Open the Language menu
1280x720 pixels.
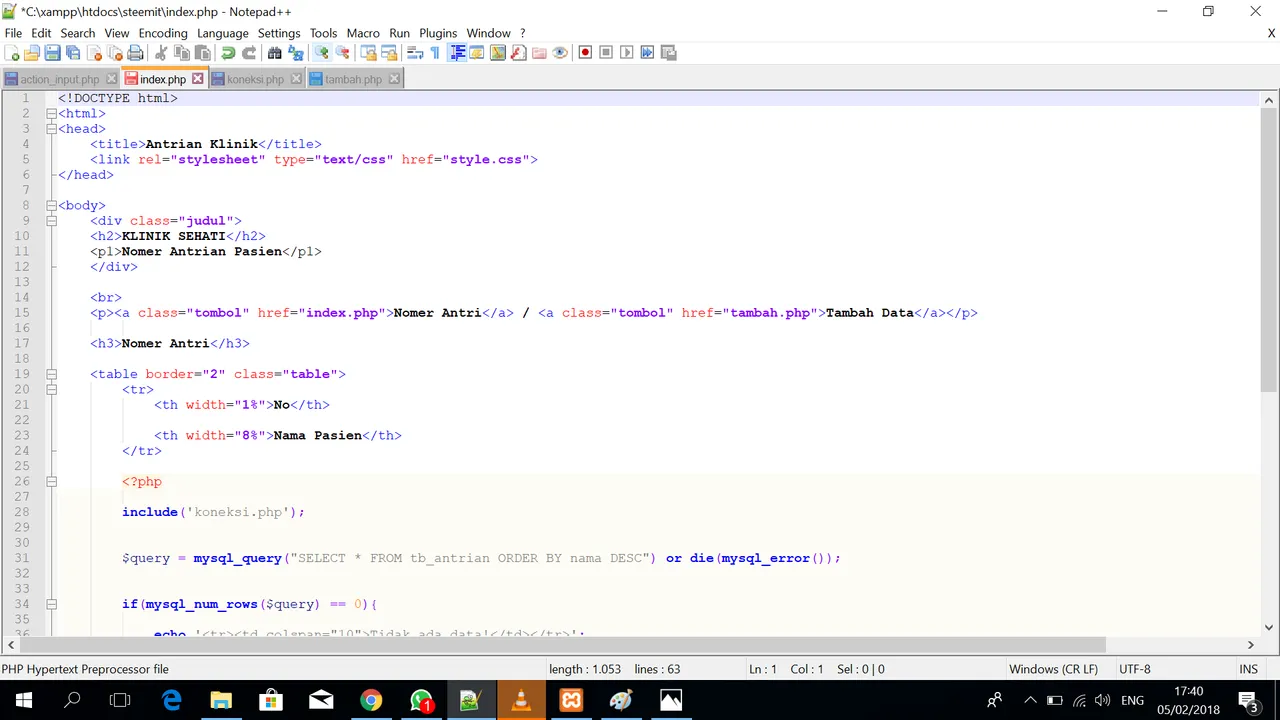point(222,33)
